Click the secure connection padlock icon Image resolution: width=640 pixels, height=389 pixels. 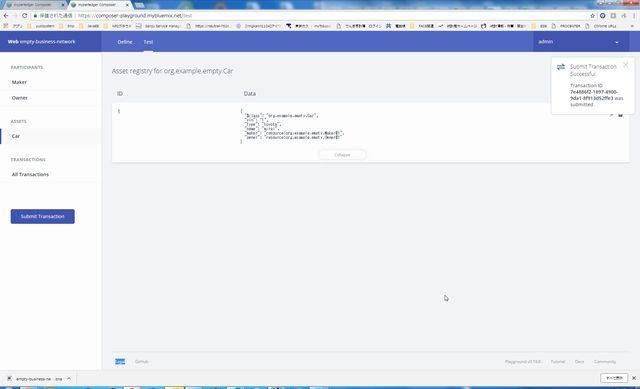click(x=36, y=16)
